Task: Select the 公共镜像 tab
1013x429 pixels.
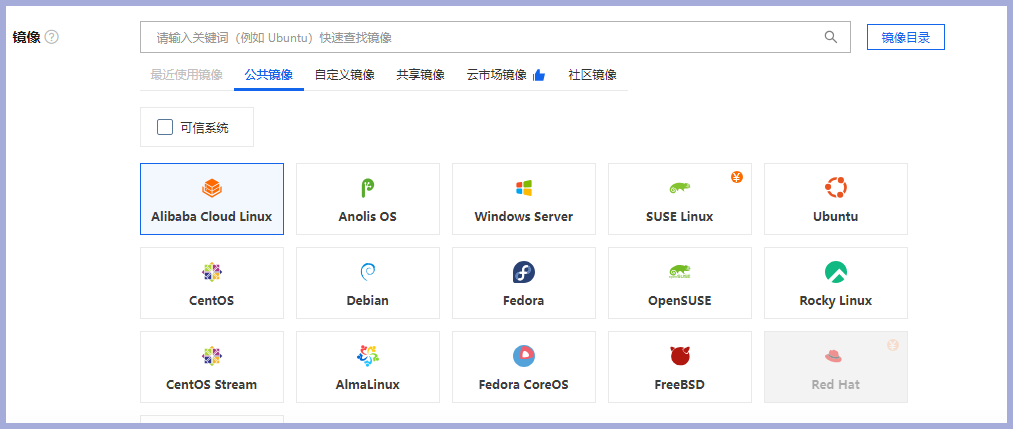Action: pyautogui.click(x=269, y=75)
